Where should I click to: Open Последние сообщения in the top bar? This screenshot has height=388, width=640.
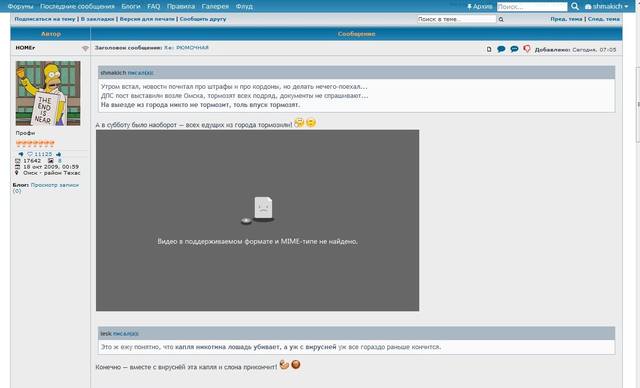[x=77, y=7]
